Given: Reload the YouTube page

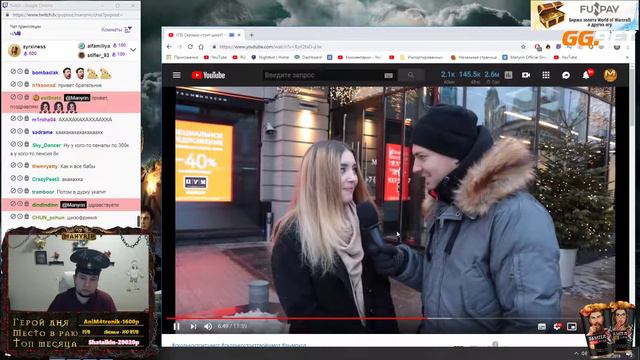Looking at the screenshot, I should (x=190, y=47).
